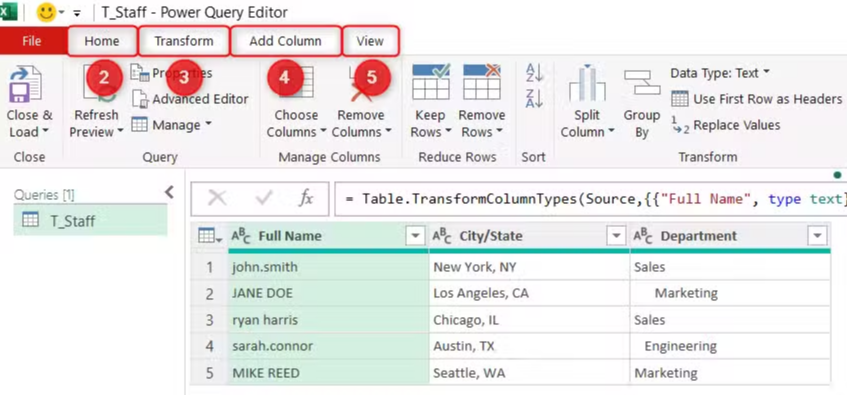
Task: Click the john.smith cell
Action: click(x=328, y=267)
